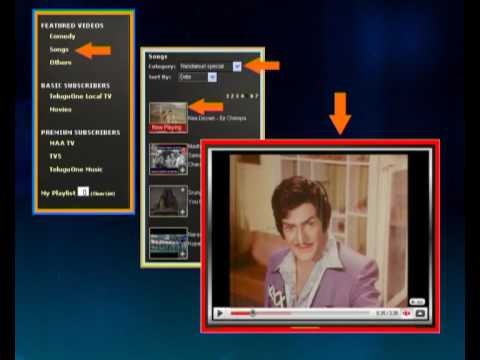Open Movies under Basic Subscribers
The width and height of the screenshot is (480, 360).
pos(60,109)
